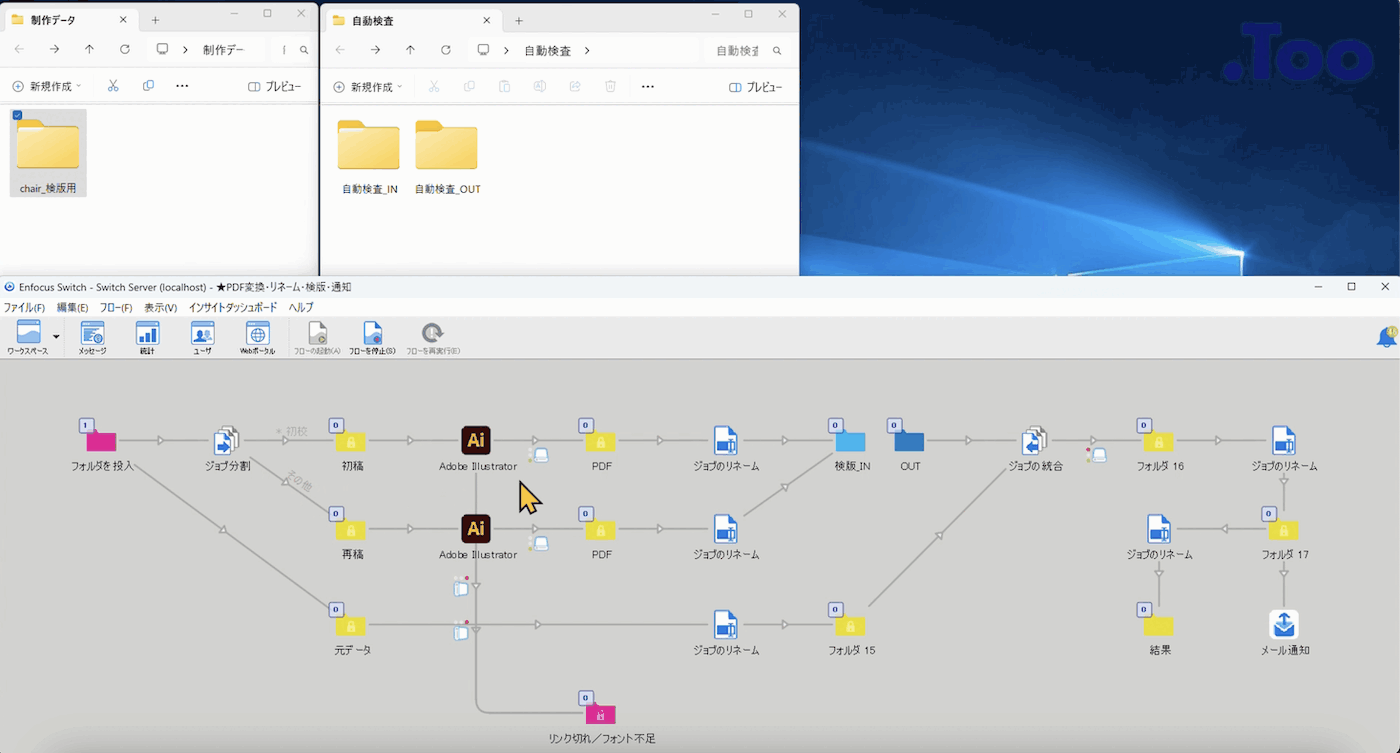Select the ジョブ分割 node icon
The height and width of the screenshot is (753, 1400).
[x=226, y=440]
